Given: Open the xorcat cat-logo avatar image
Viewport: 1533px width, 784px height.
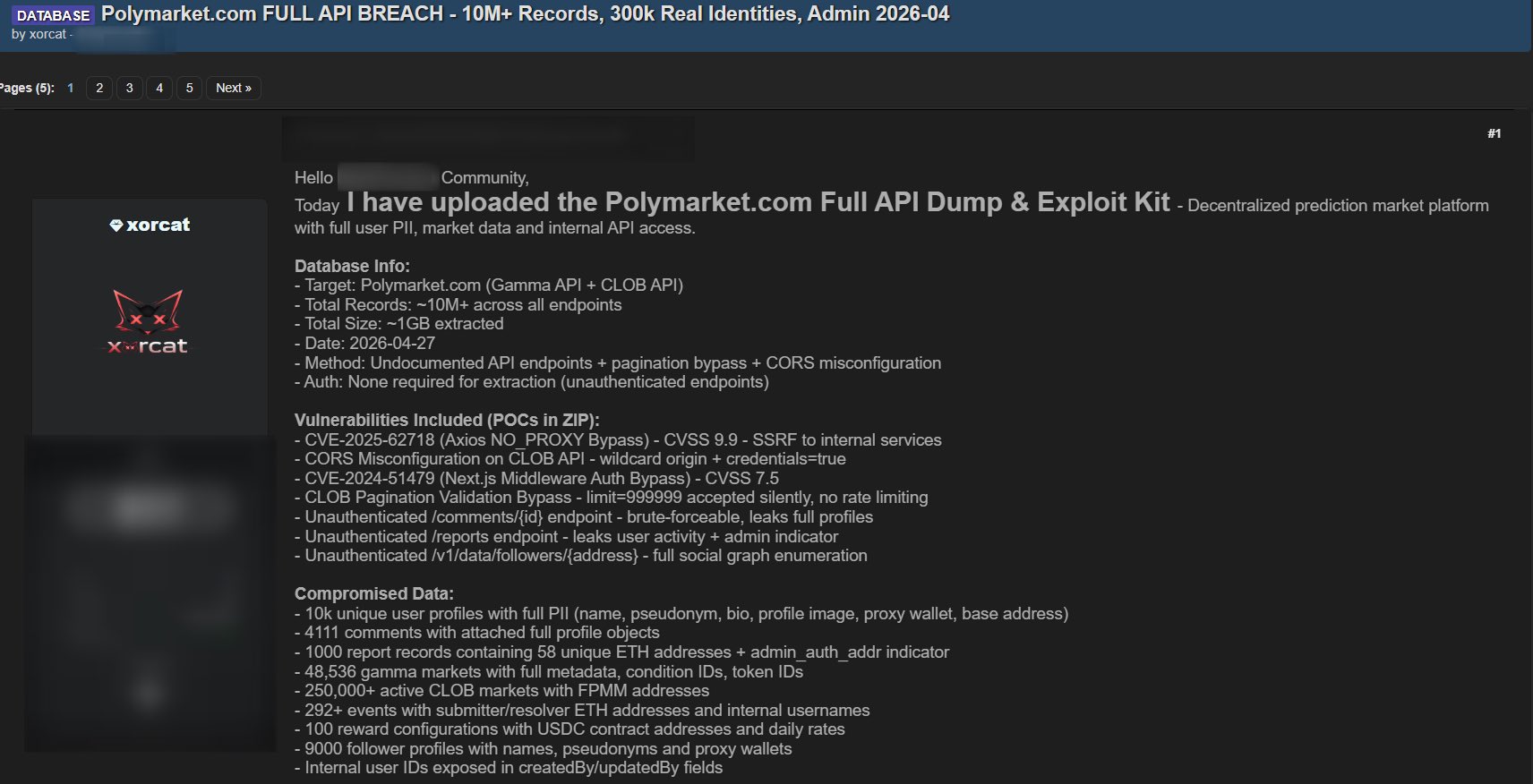Looking at the screenshot, I should [148, 322].
